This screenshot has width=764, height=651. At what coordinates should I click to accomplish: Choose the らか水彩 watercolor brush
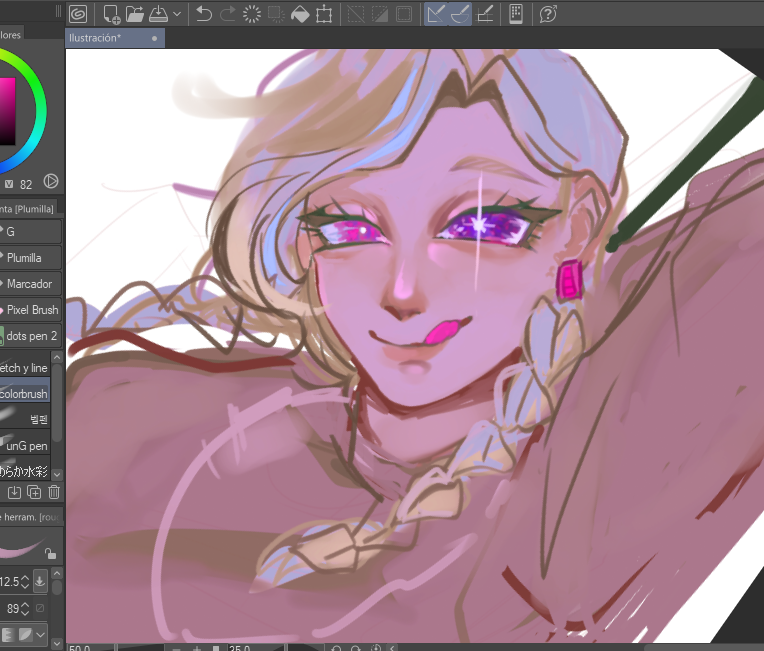pyautogui.click(x=25, y=470)
